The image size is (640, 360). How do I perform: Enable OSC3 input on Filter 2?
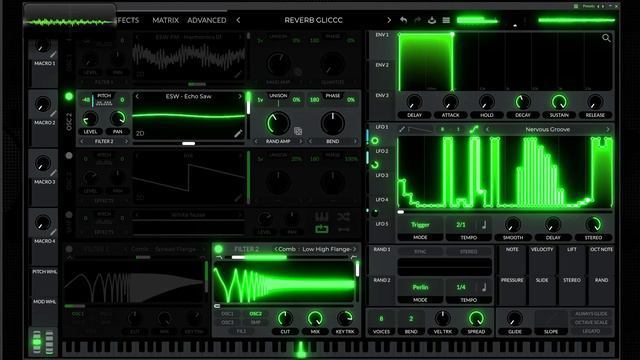[x=227, y=322]
